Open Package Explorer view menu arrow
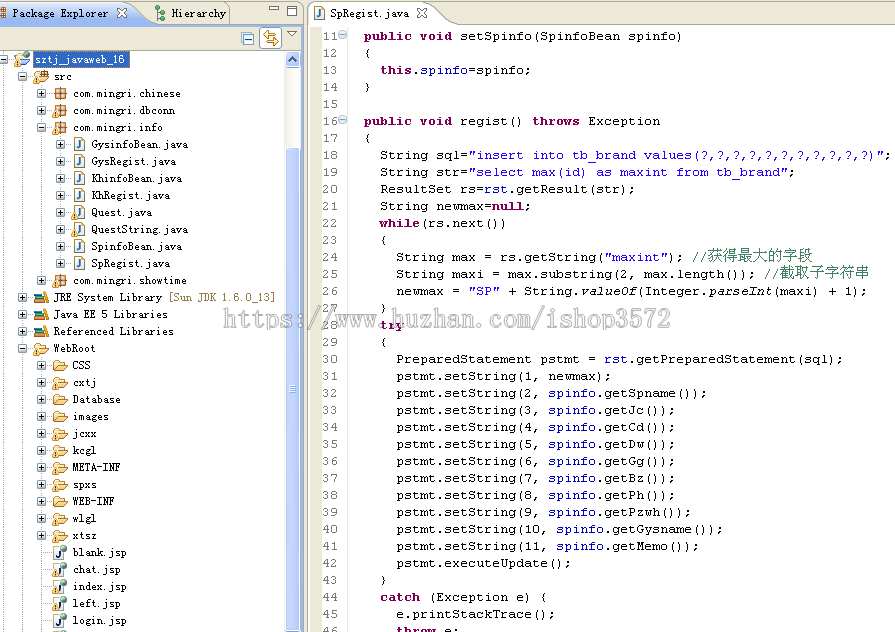The height and width of the screenshot is (632, 895). (292, 34)
